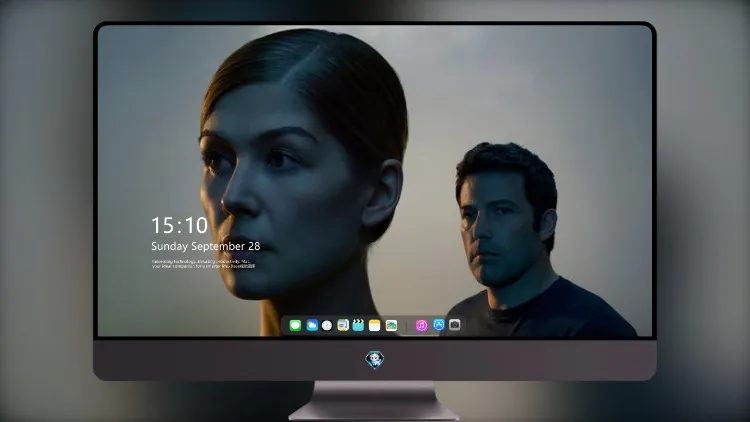Open the yellow Notes app in dock

click(375, 326)
